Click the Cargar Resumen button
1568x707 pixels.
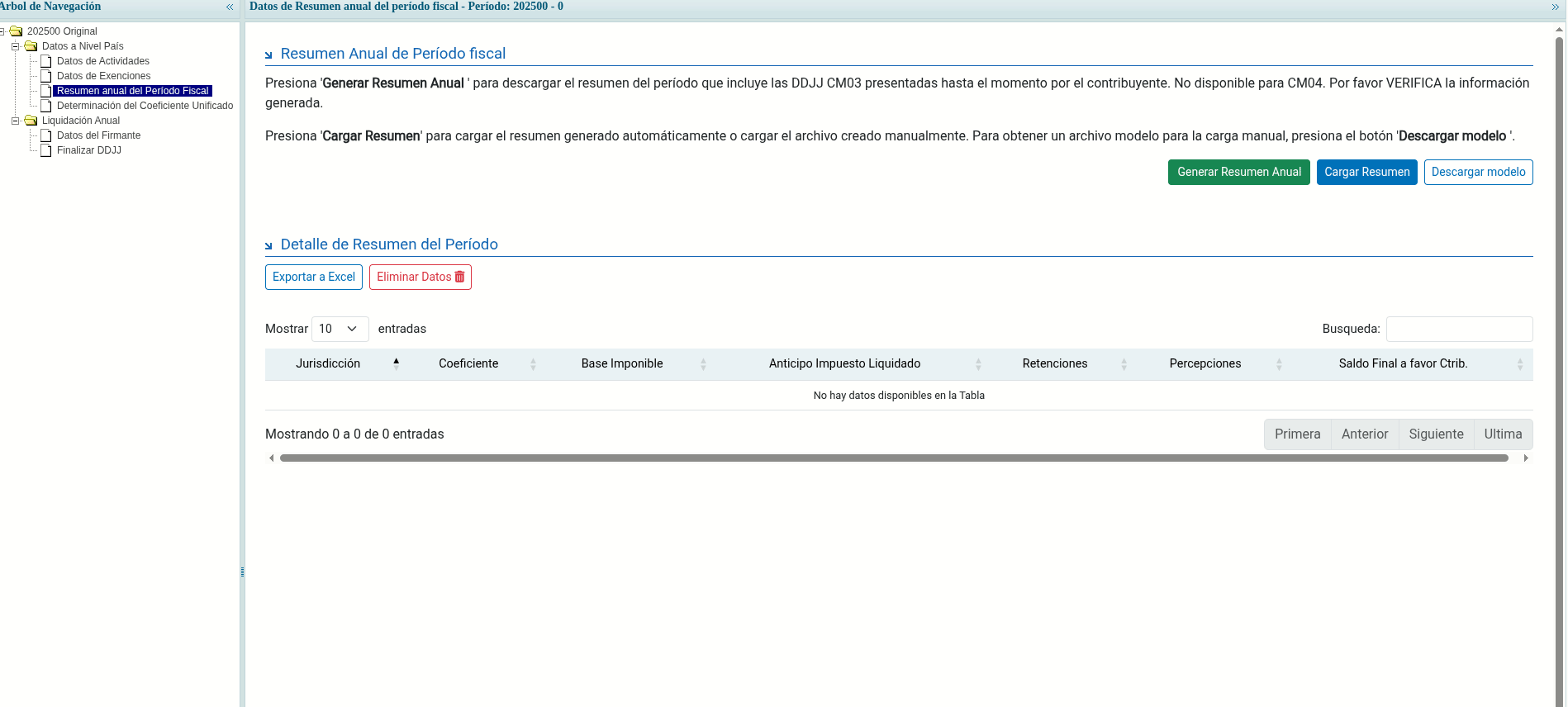(x=1366, y=172)
